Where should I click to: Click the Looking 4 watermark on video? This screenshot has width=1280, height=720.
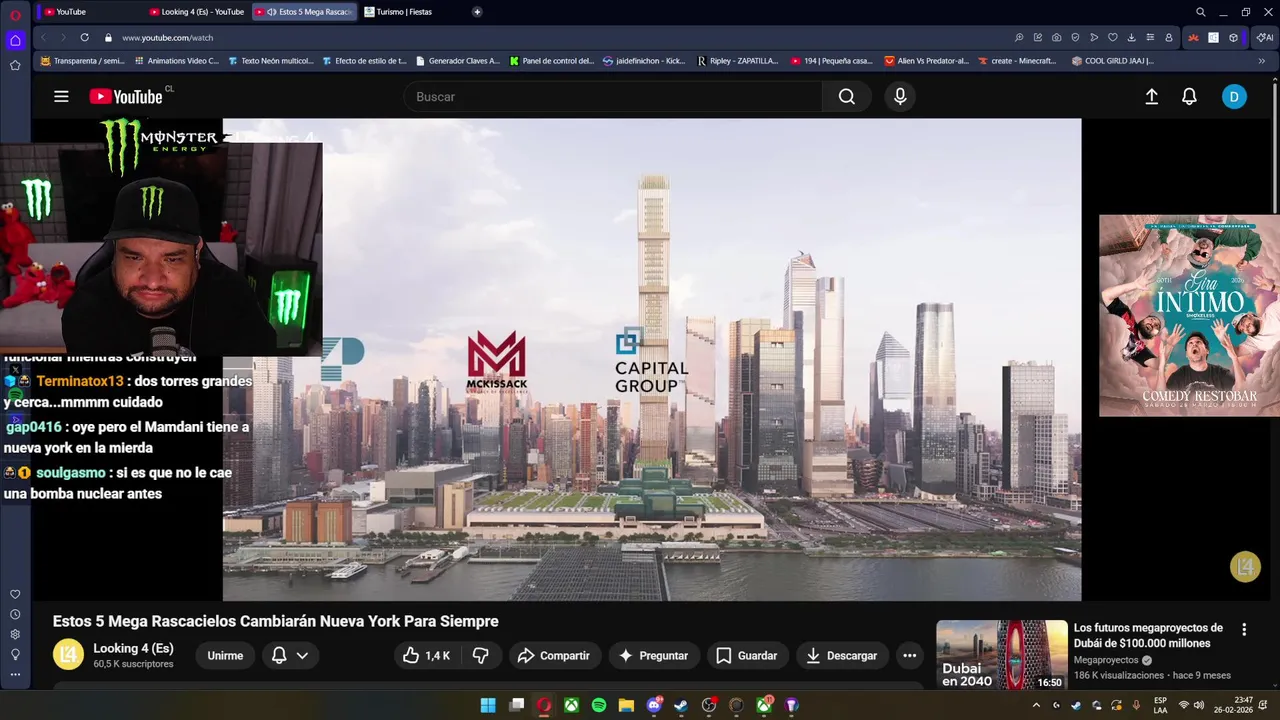click(1245, 567)
